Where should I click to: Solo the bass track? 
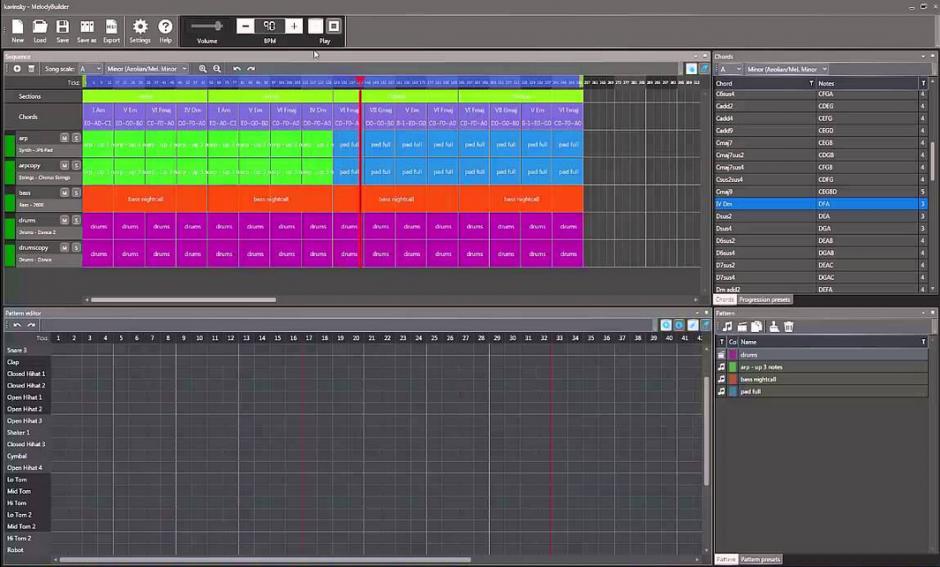(x=76, y=192)
